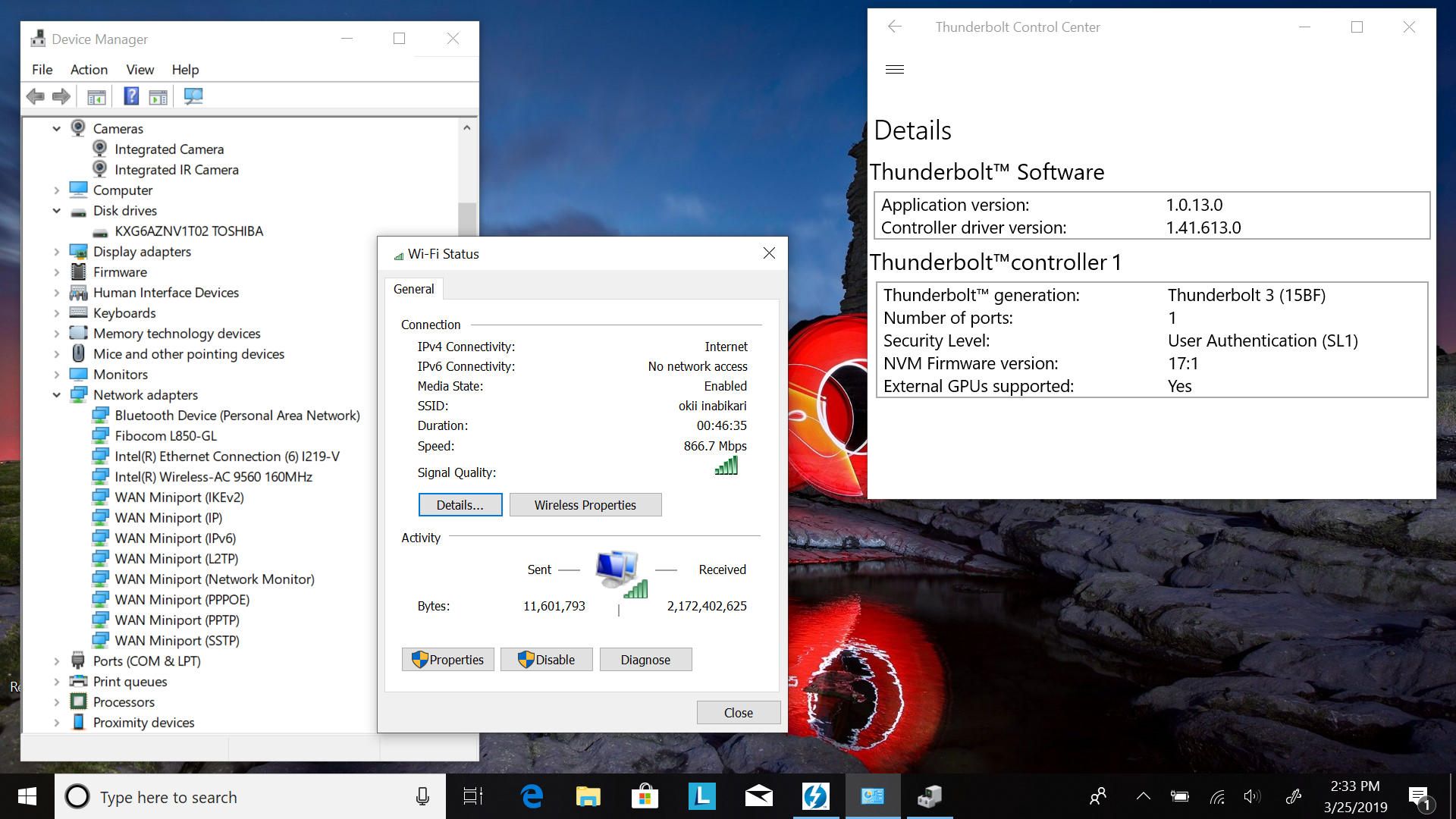Viewport: 1456px width, 819px height.
Task: Open the Help icon in Device Manager toolbar
Action: 131,96
